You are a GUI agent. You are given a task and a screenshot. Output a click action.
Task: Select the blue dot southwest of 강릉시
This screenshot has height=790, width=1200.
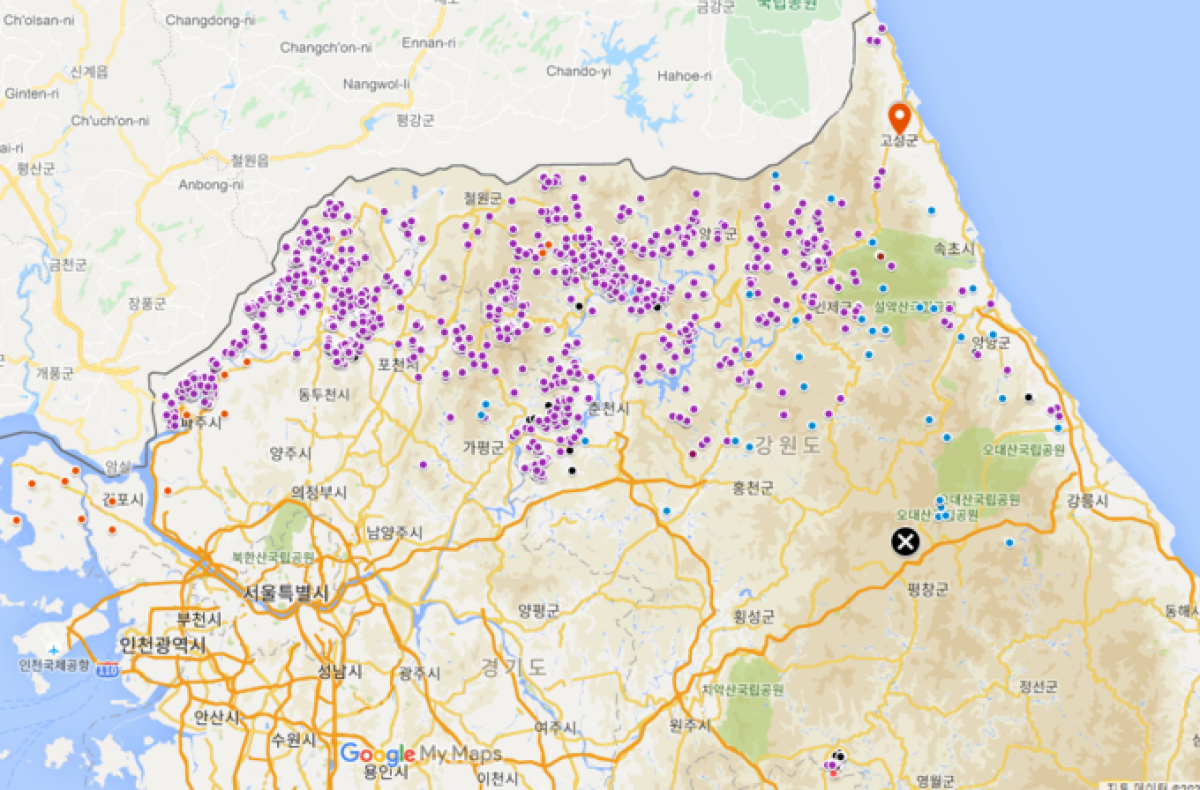1009,543
